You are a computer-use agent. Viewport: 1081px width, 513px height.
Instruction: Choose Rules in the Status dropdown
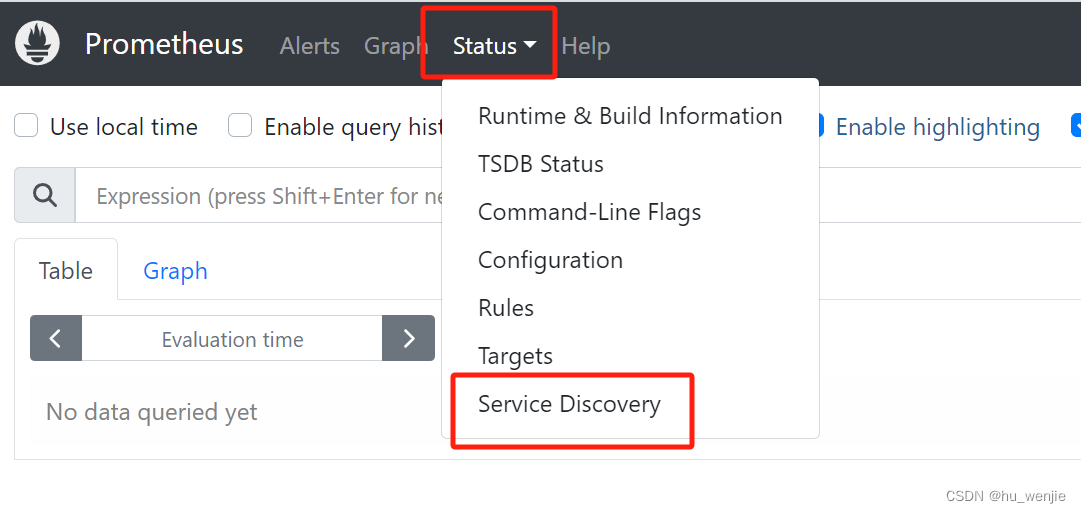click(x=630, y=308)
